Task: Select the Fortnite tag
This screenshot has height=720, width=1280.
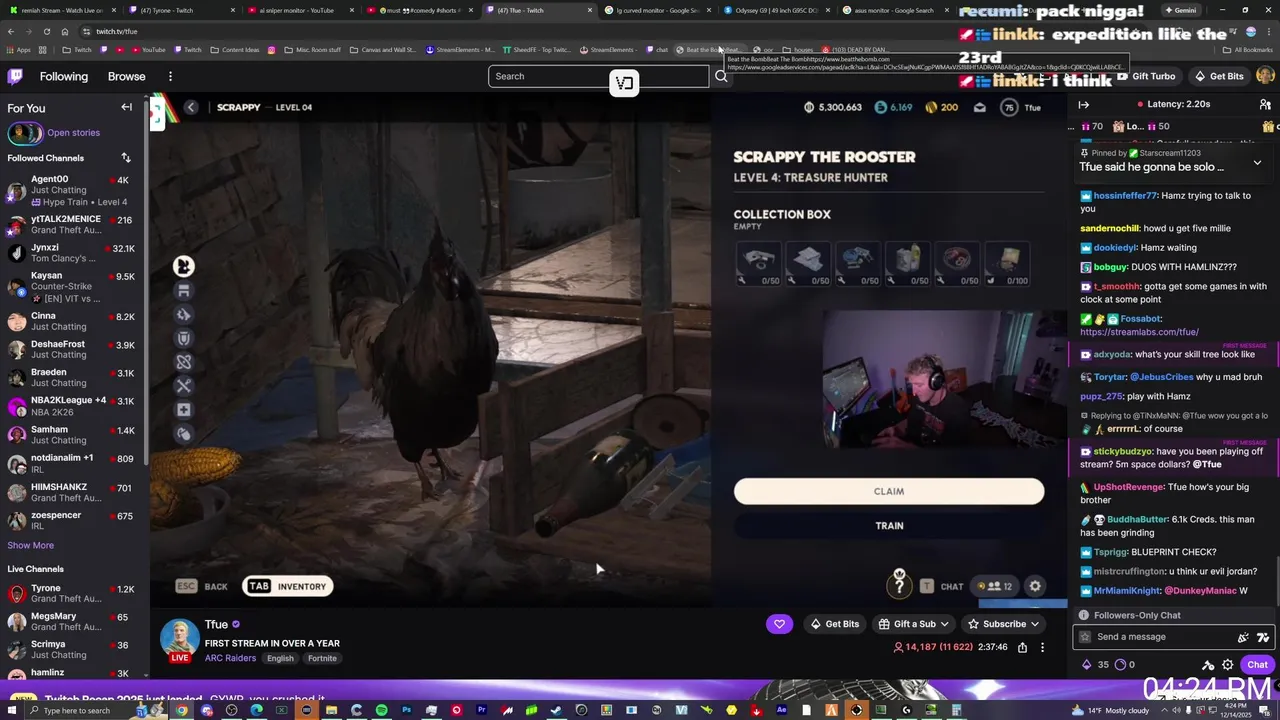Action: (322, 658)
